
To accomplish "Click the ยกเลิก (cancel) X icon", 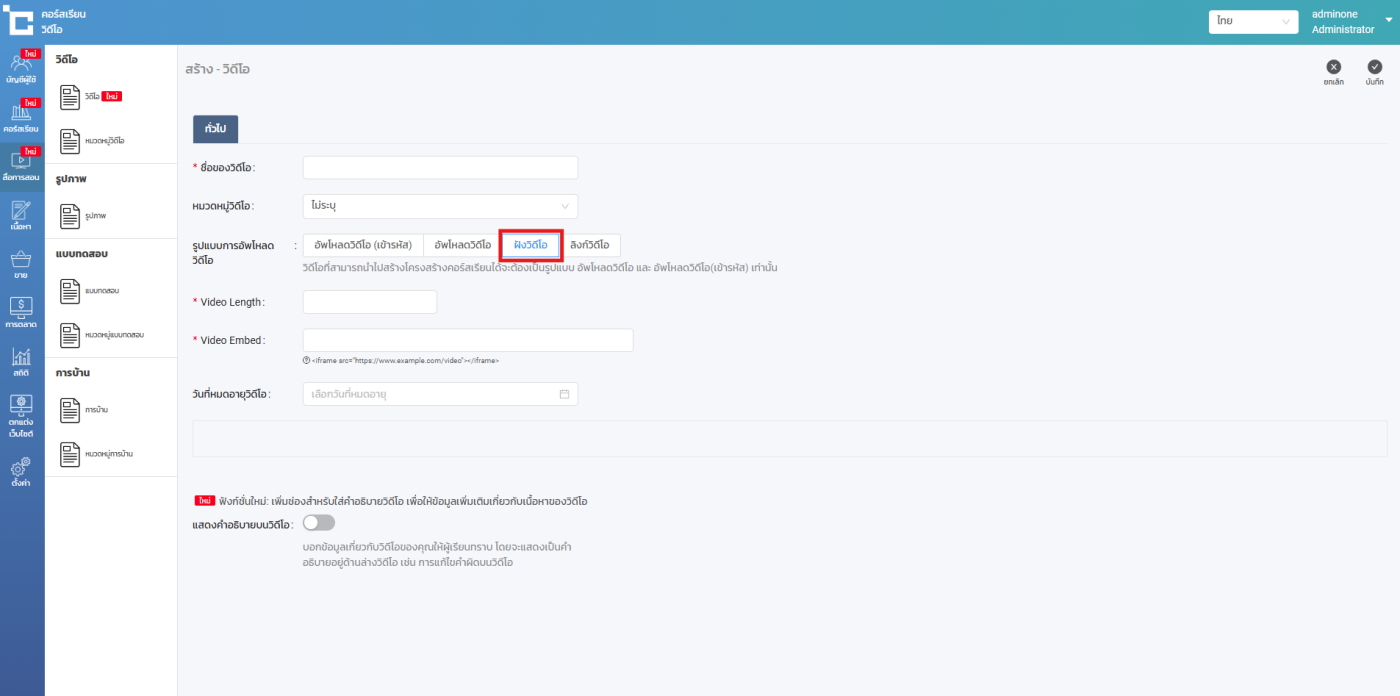I will point(1333,67).
